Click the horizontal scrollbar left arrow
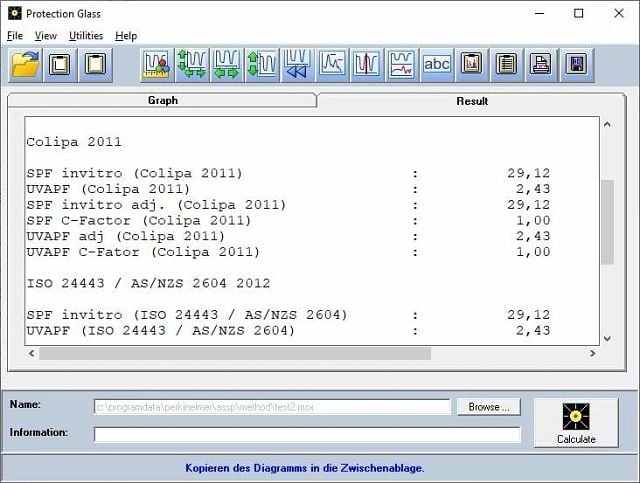640x483 pixels. [x=32, y=353]
